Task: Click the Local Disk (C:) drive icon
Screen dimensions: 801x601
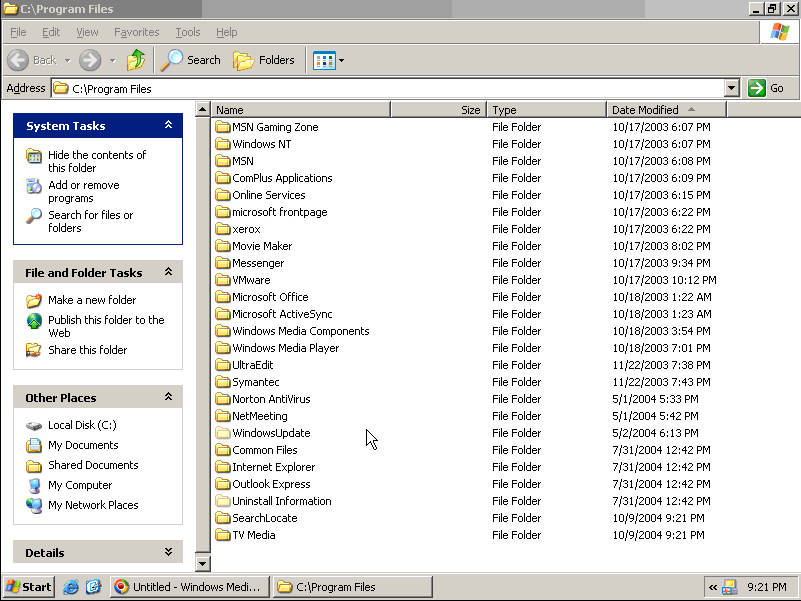Action: coord(34,425)
